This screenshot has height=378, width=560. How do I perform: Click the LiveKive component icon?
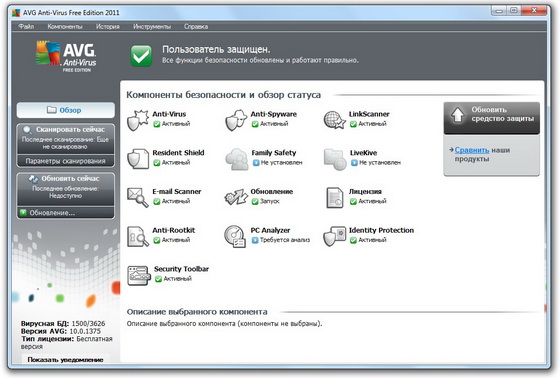click(335, 159)
